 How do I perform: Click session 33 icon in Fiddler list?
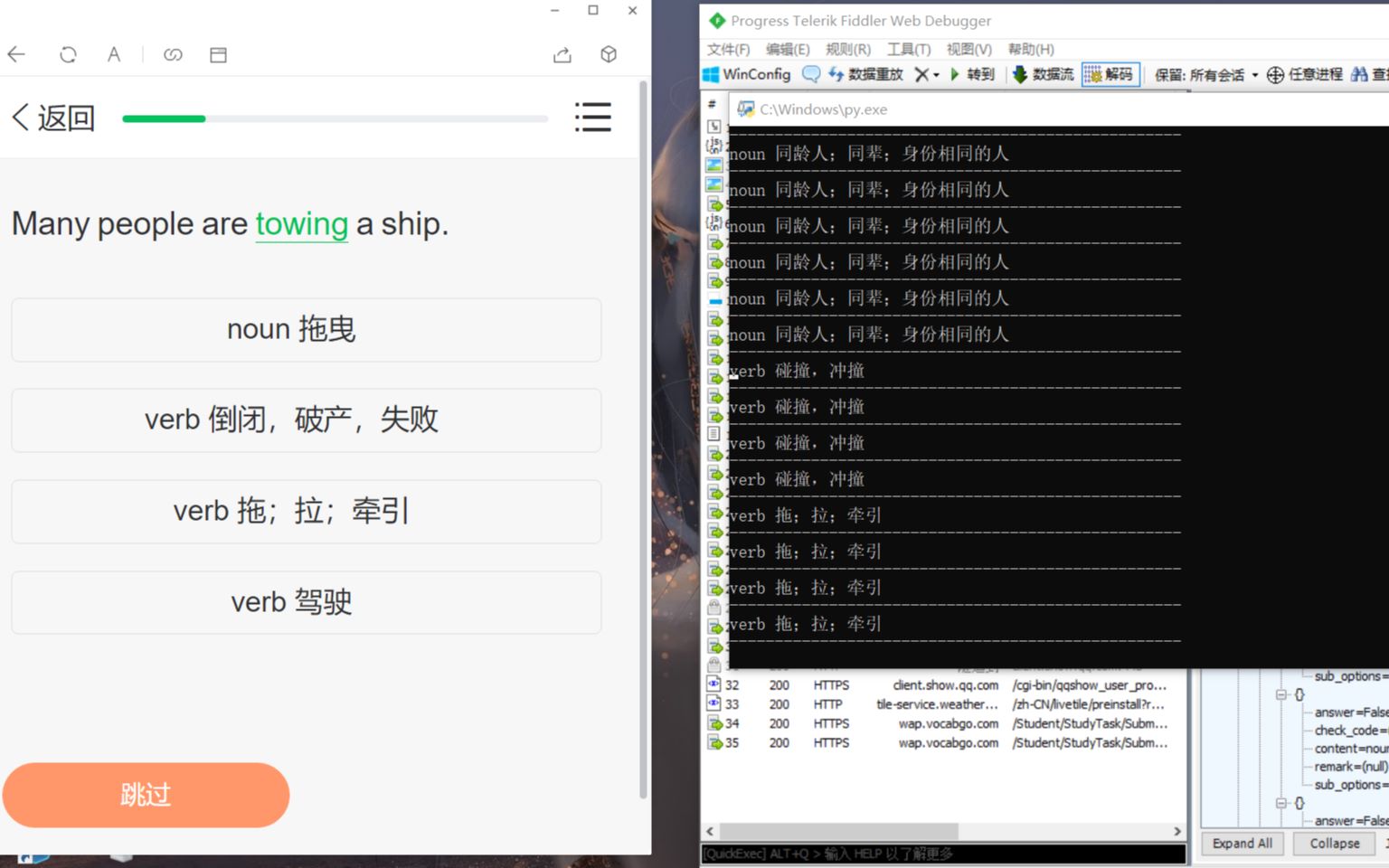pyautogui.click(x=713, y=703)
